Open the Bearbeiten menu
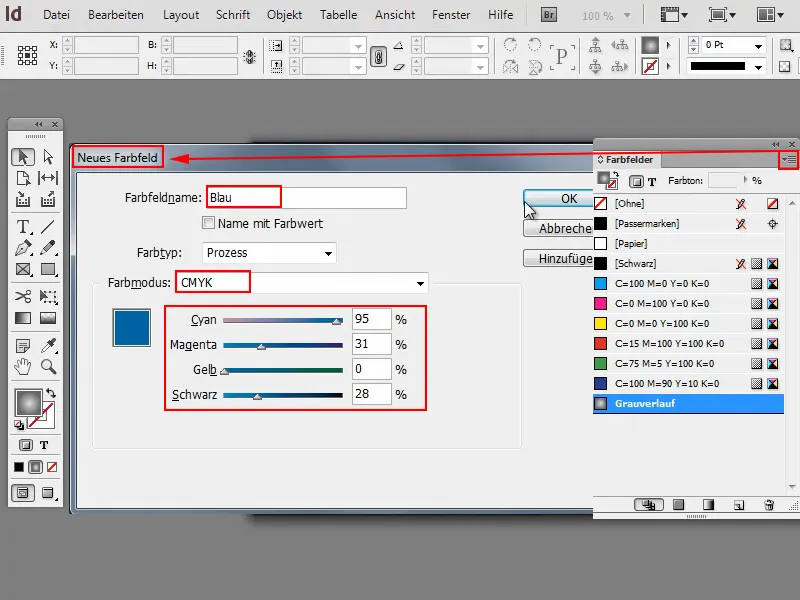800x600 pixels. tap(116, 15)
